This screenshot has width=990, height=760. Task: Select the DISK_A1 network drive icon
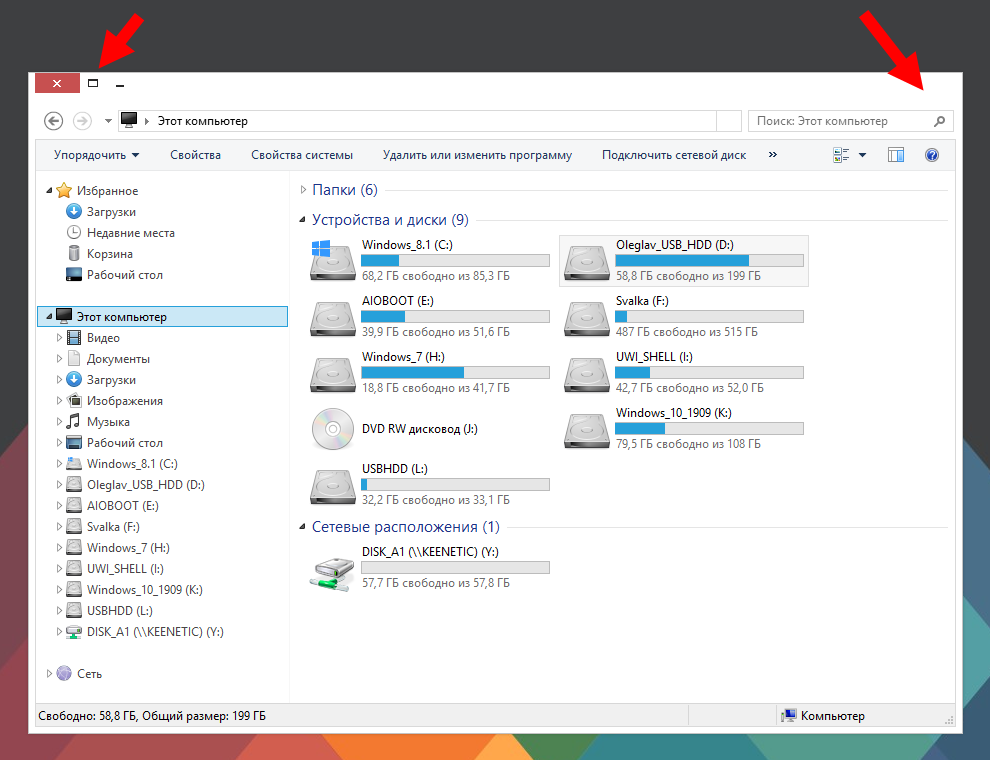pos(332,573)
